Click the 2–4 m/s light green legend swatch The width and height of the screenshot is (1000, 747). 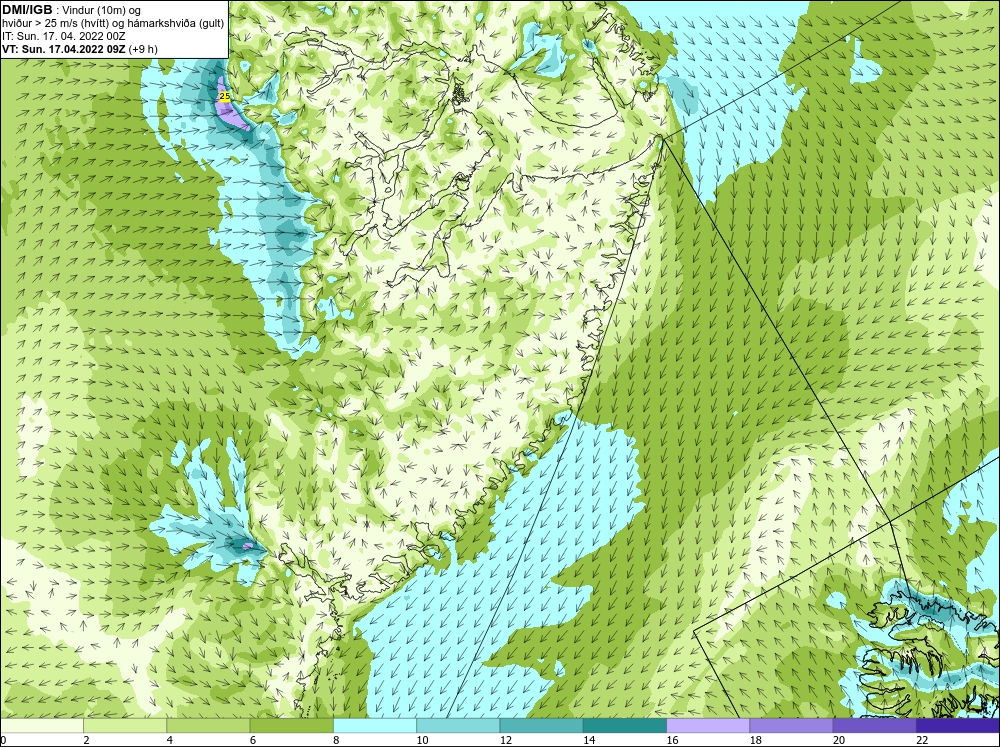[x=125, y=725]
